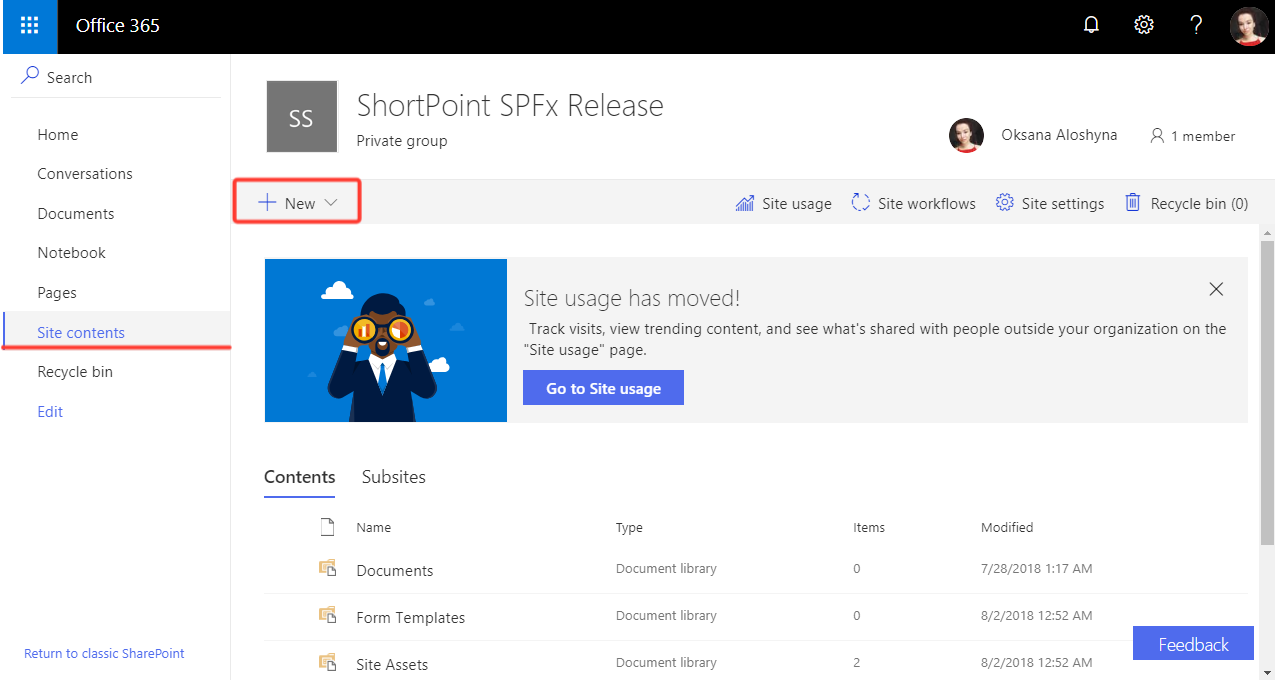Dismiss the Site usage has moved banner
Viewport: 1275px width, 680px height.
[x=1216, y=289]
